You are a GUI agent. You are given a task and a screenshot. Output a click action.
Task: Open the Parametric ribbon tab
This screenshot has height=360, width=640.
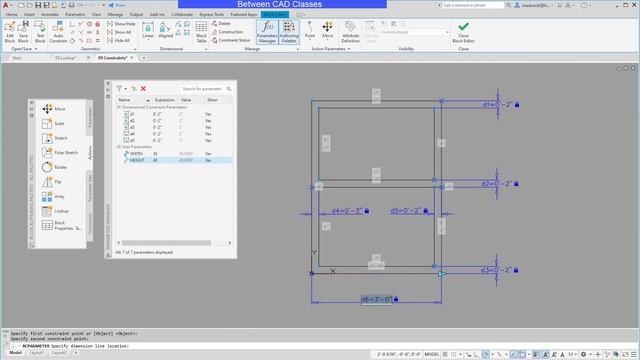tap(75, 14)
